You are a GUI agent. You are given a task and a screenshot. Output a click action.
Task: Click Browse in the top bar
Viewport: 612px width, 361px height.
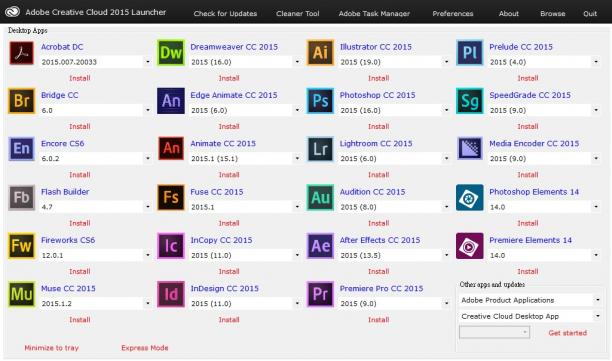pos(553,13)
